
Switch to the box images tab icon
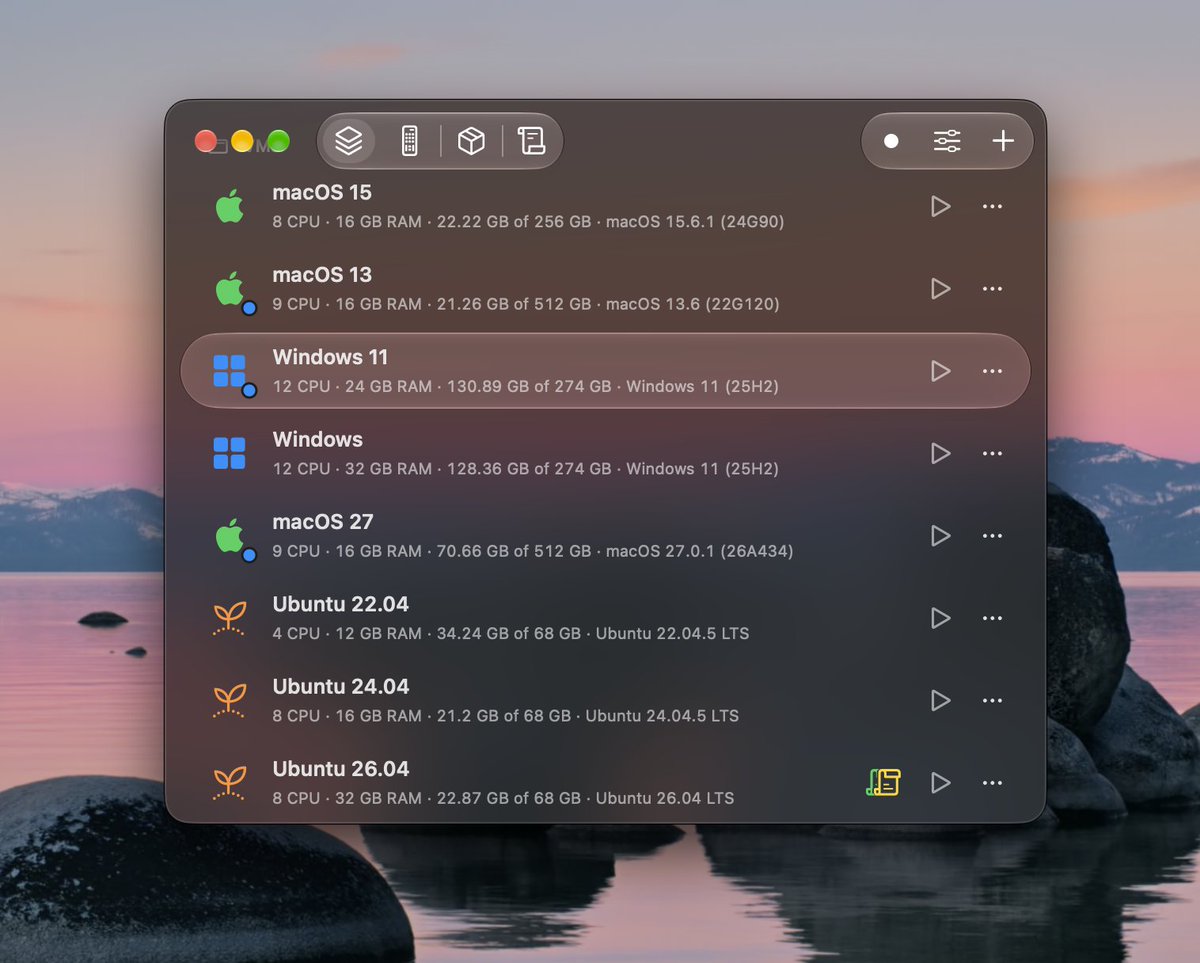[x=471, y=141]
